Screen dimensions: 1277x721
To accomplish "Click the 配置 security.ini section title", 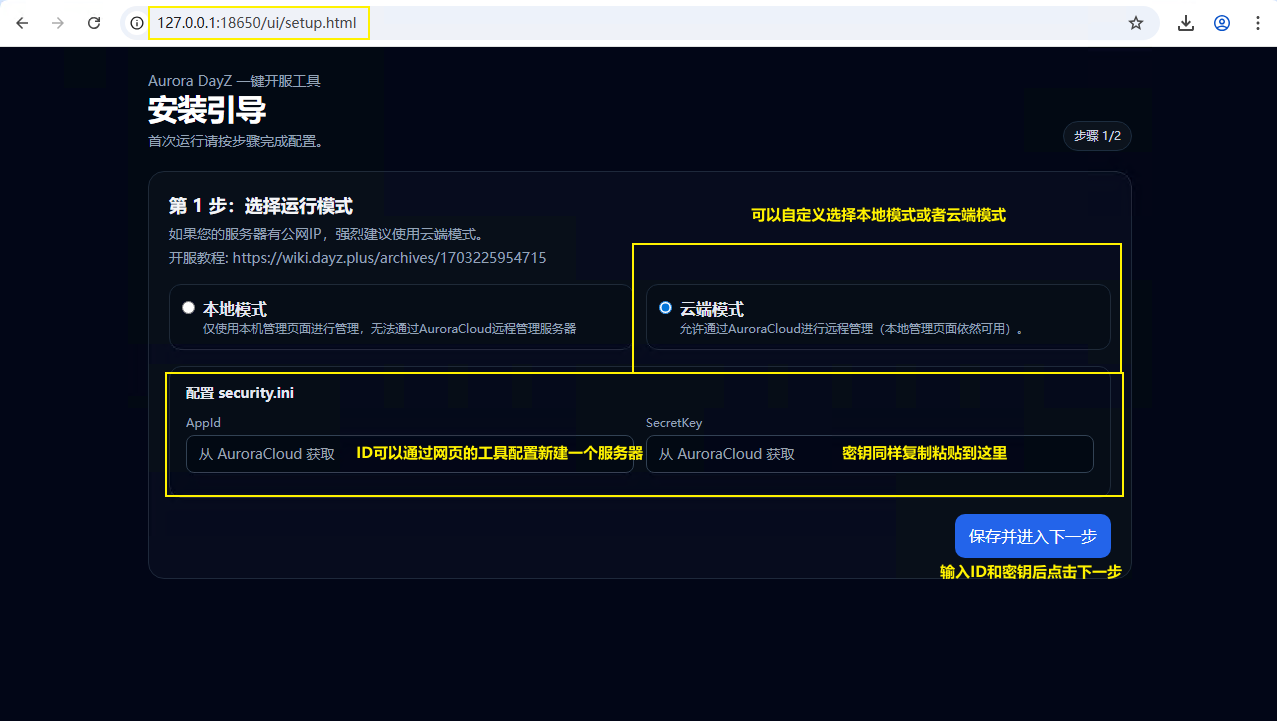I will coord(240,393).
